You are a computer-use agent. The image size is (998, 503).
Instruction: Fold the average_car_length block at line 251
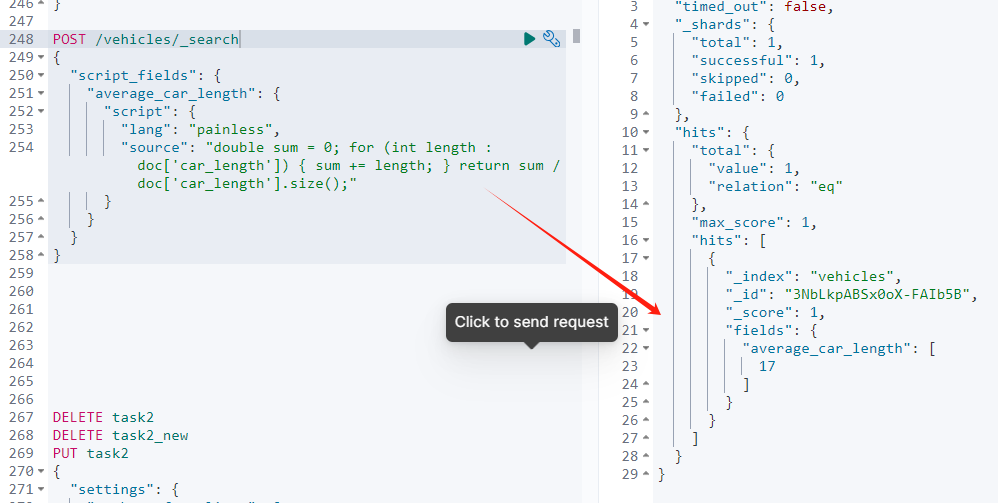point(41,93)
